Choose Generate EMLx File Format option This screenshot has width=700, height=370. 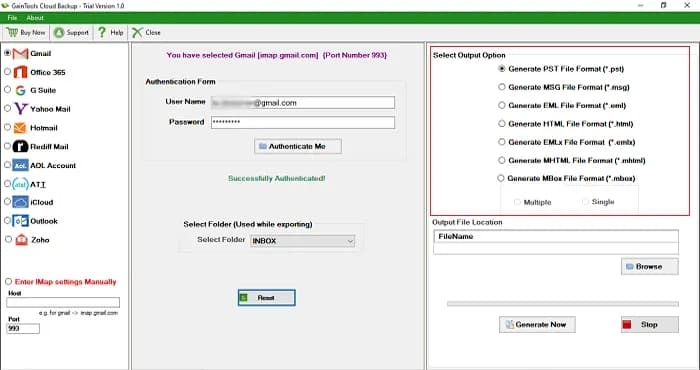coord(502,142)
